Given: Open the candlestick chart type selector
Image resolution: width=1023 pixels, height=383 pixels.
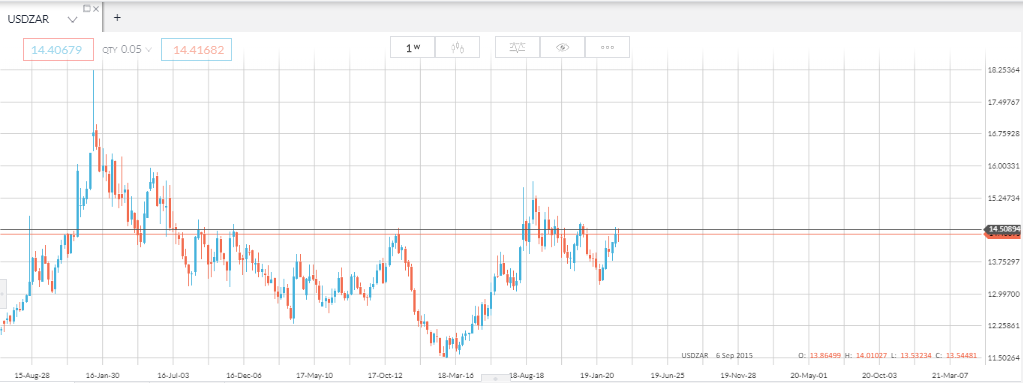Looking at the screenshot, I should (x=458, y=47).
